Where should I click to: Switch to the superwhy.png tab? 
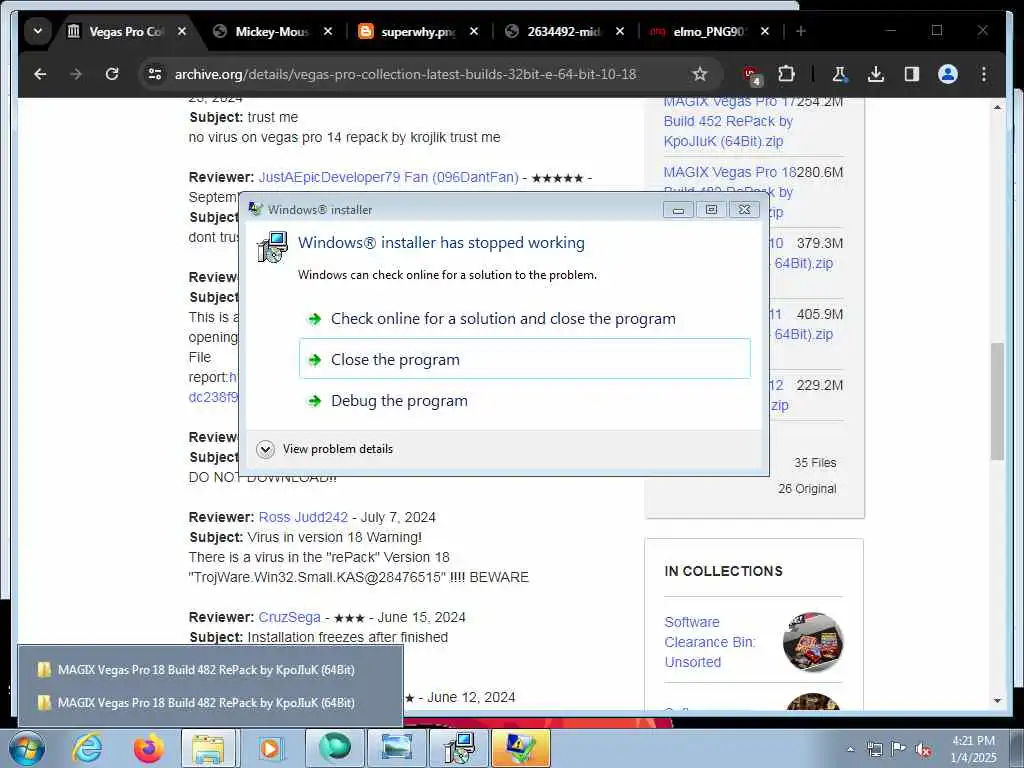418,31
